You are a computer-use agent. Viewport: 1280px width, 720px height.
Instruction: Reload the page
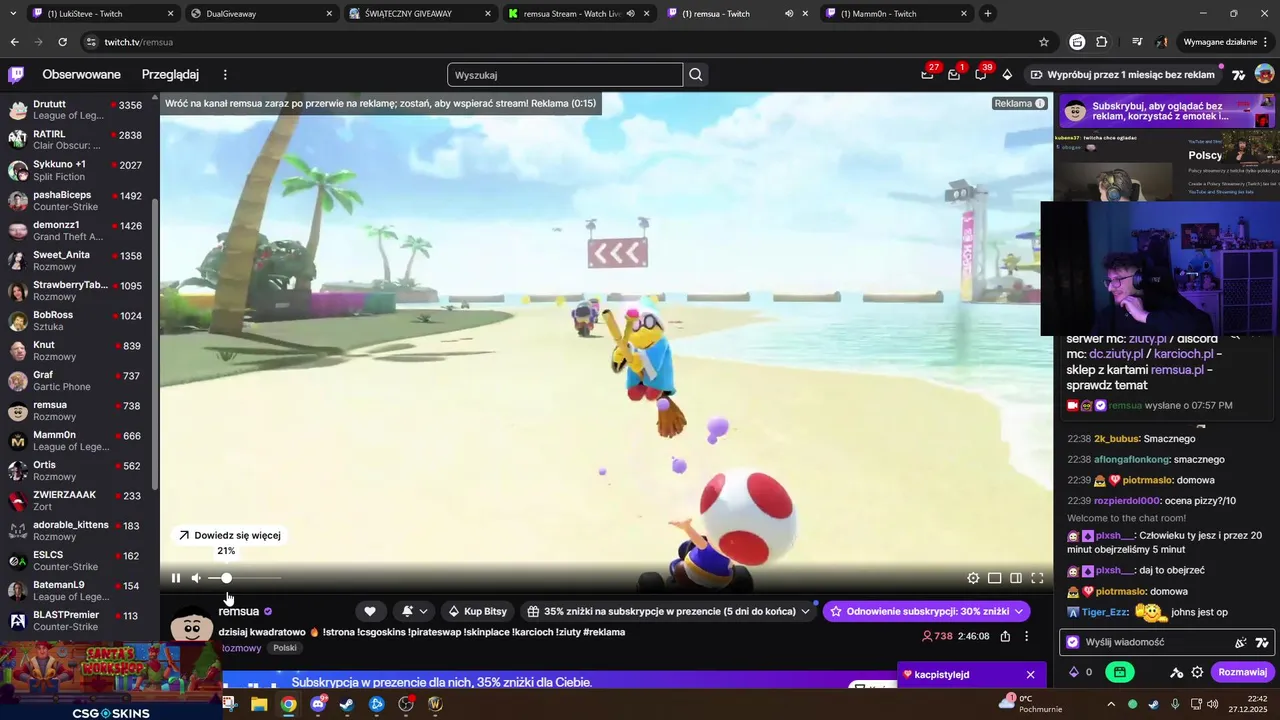[62, 42]
